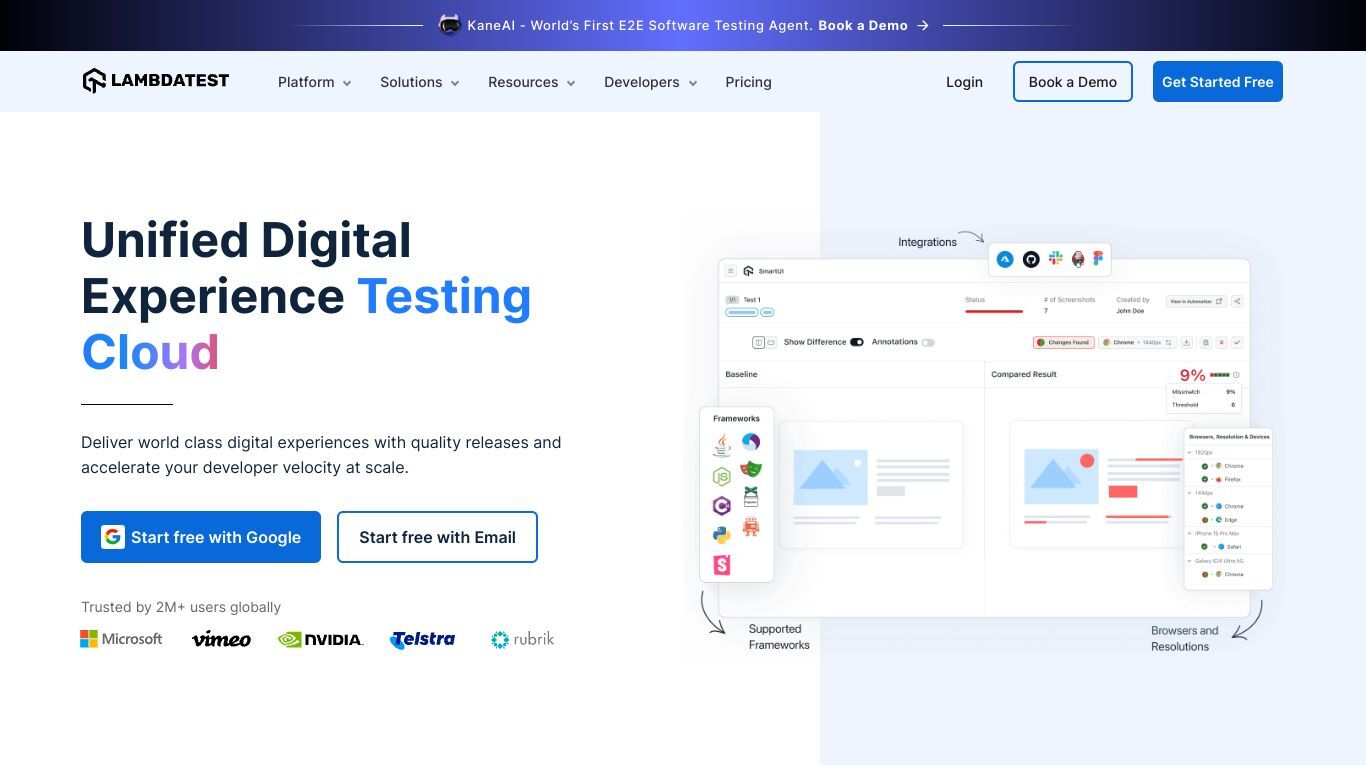The height and width of the screenshot is (768, 1366).
Task: Select the Azure DevOps integration icon
Action: 1005,259
